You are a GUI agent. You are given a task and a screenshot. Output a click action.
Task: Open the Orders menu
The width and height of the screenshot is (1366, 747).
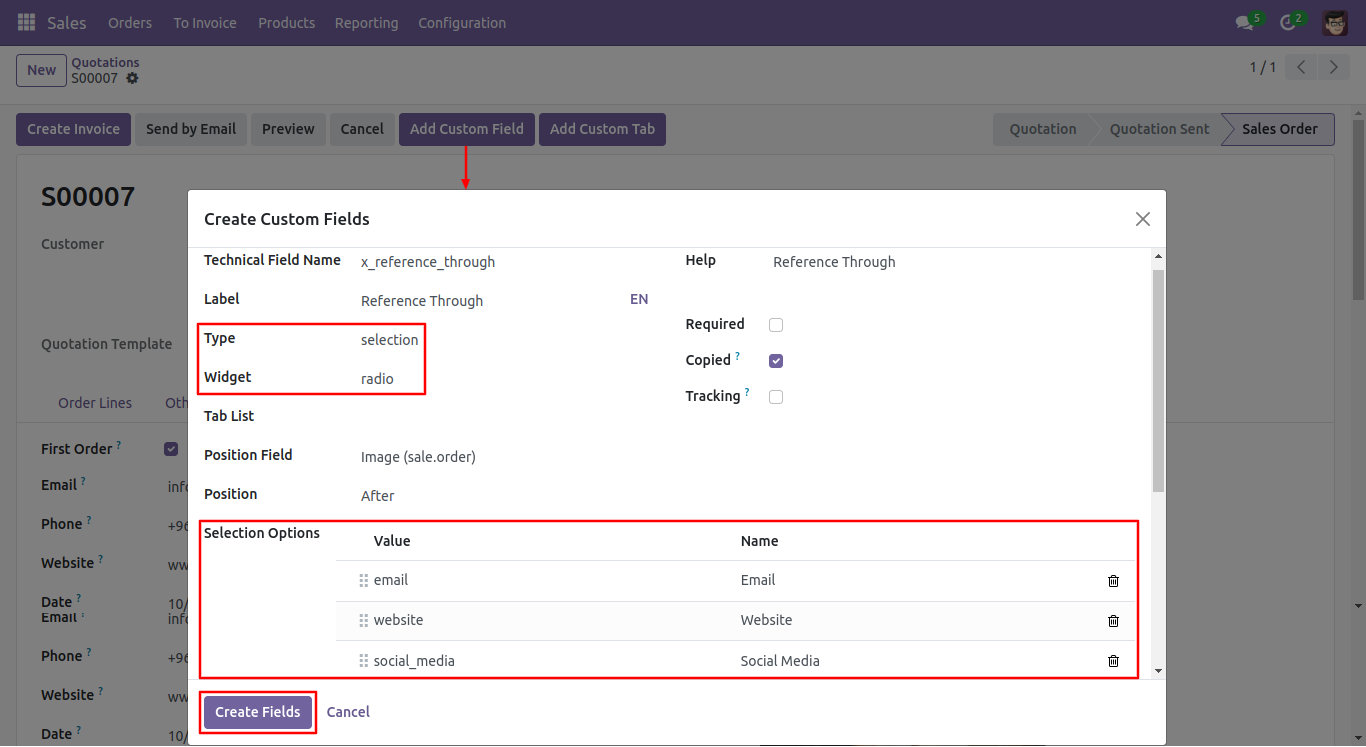[x=130, y=22]
